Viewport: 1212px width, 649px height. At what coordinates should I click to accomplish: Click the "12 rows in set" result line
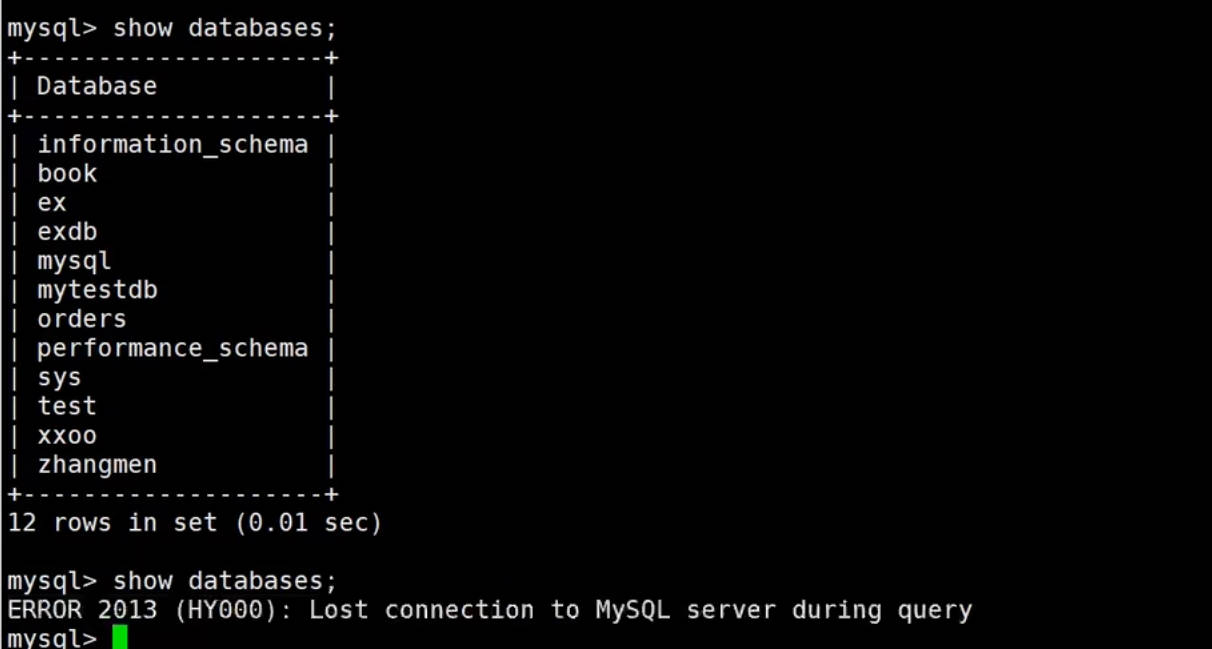pyautogui.click(x=194, y=522)
